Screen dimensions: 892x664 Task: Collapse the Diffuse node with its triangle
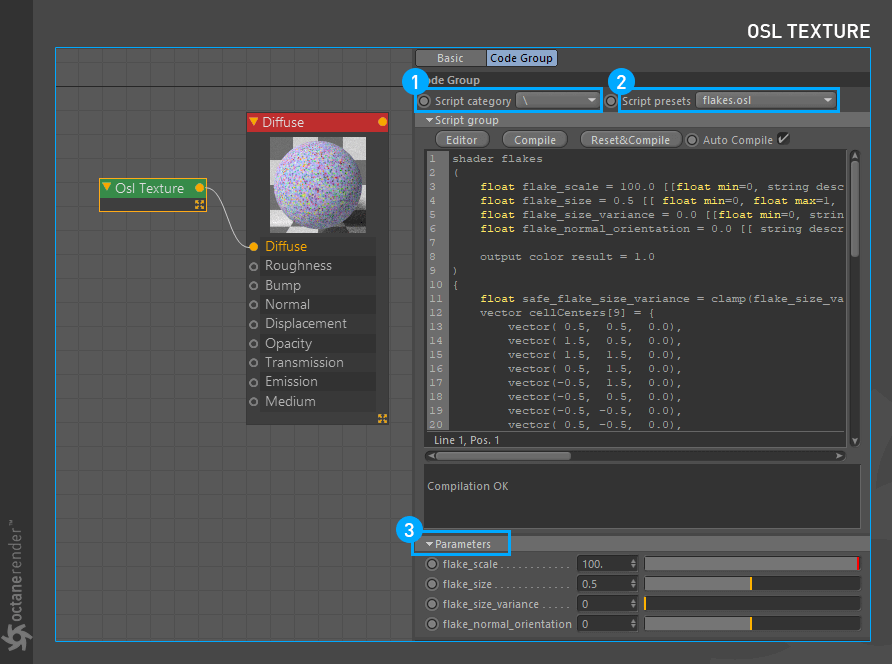[254, 122]
